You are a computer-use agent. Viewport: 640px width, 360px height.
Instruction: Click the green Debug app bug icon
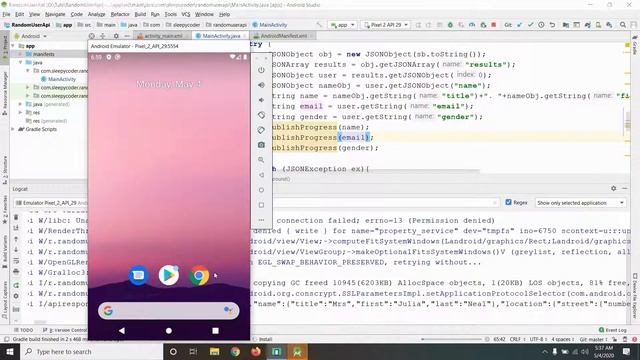pos(450,25)
